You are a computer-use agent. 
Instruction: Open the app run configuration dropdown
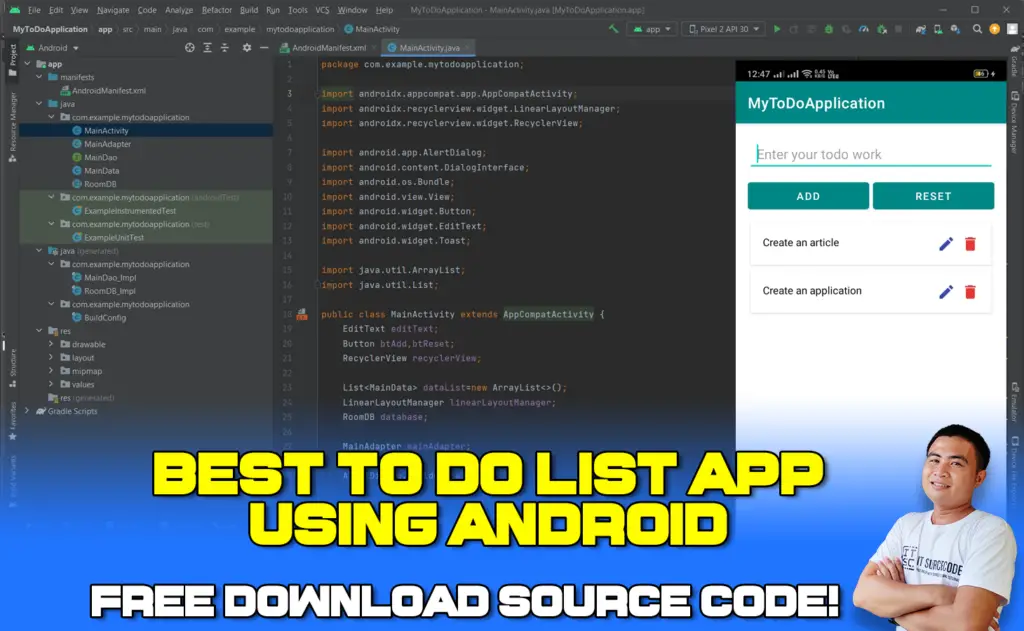[652, 29]
